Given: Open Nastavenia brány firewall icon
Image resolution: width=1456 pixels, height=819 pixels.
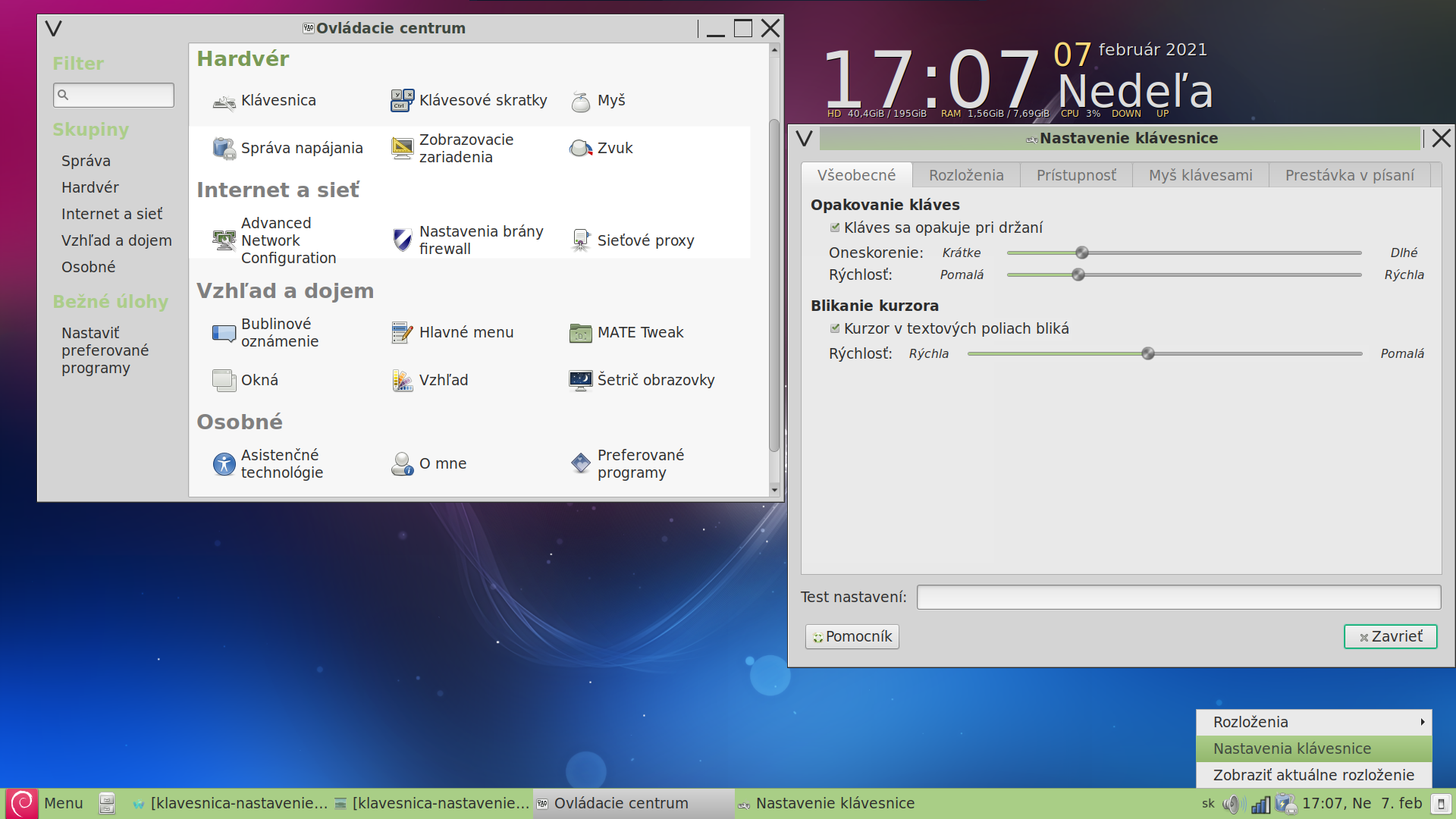Looking at the screenshot, I should [402, 240].
